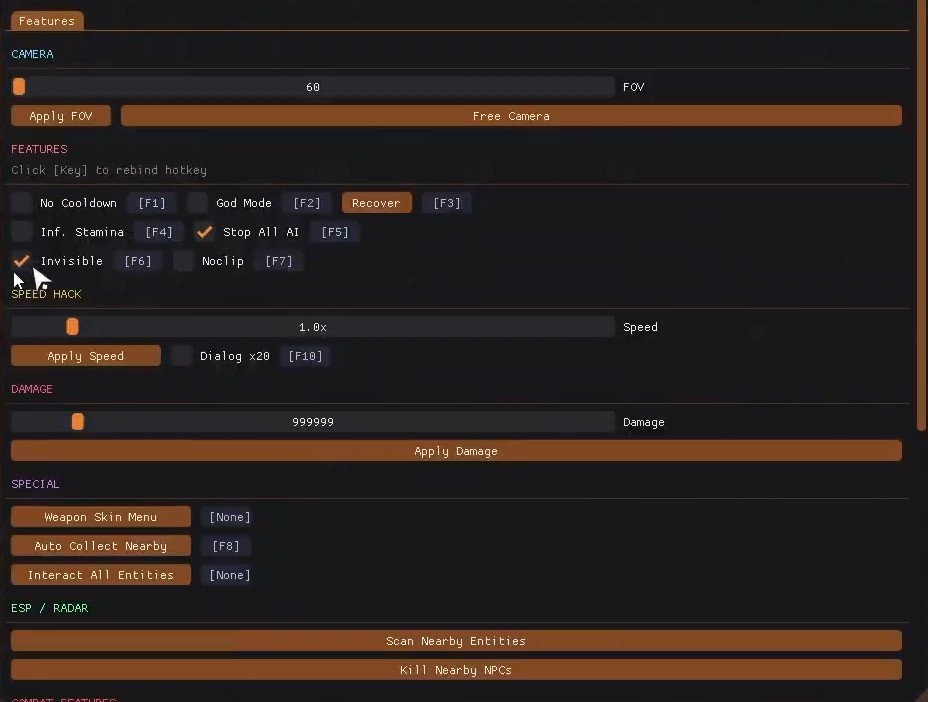Viewport: 928px width, 702px height.
Task: Click the Interact All Entities button
Action: 101,575
